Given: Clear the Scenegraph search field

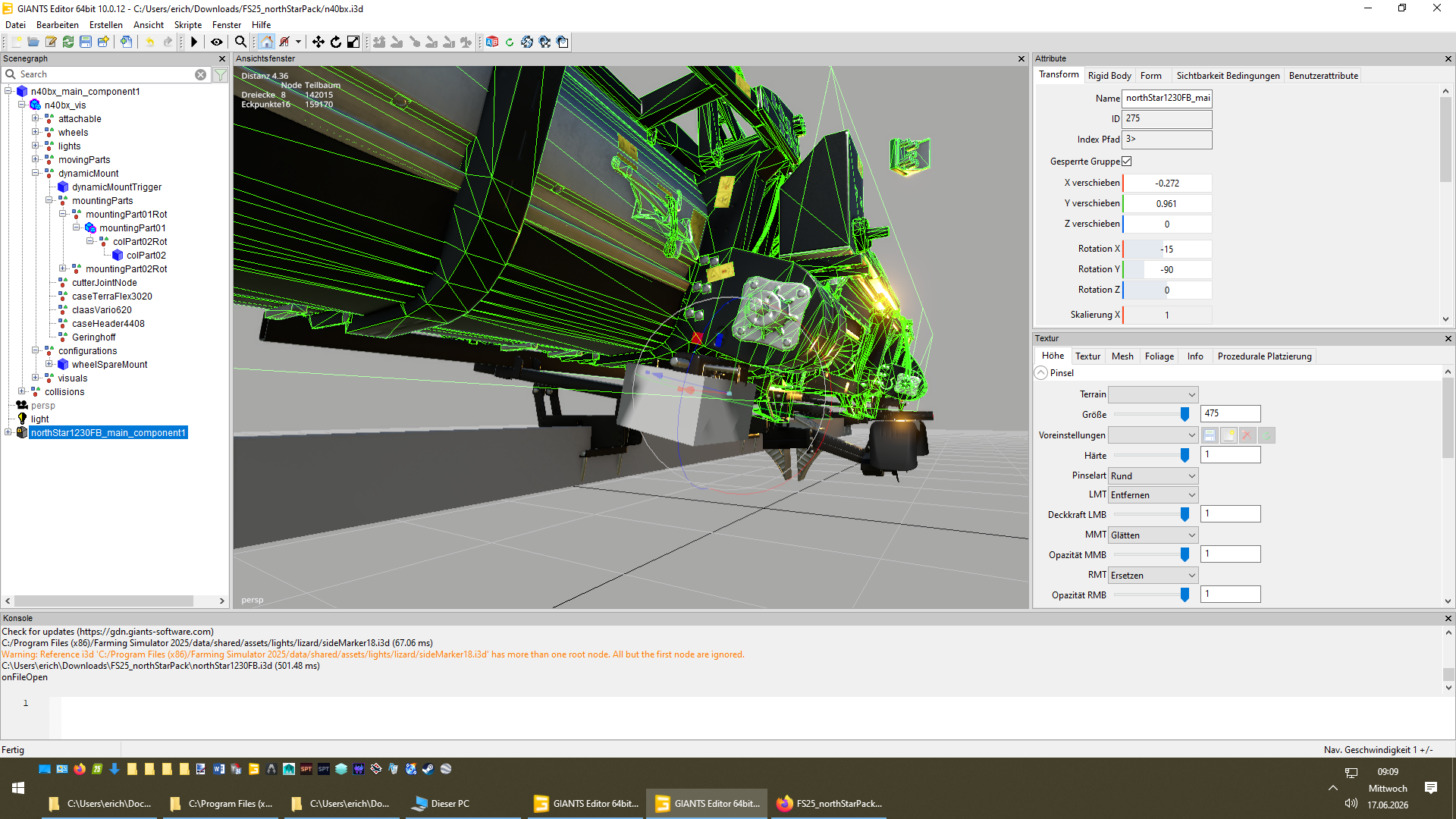Looking at the screenshot, I should point(200,74).
